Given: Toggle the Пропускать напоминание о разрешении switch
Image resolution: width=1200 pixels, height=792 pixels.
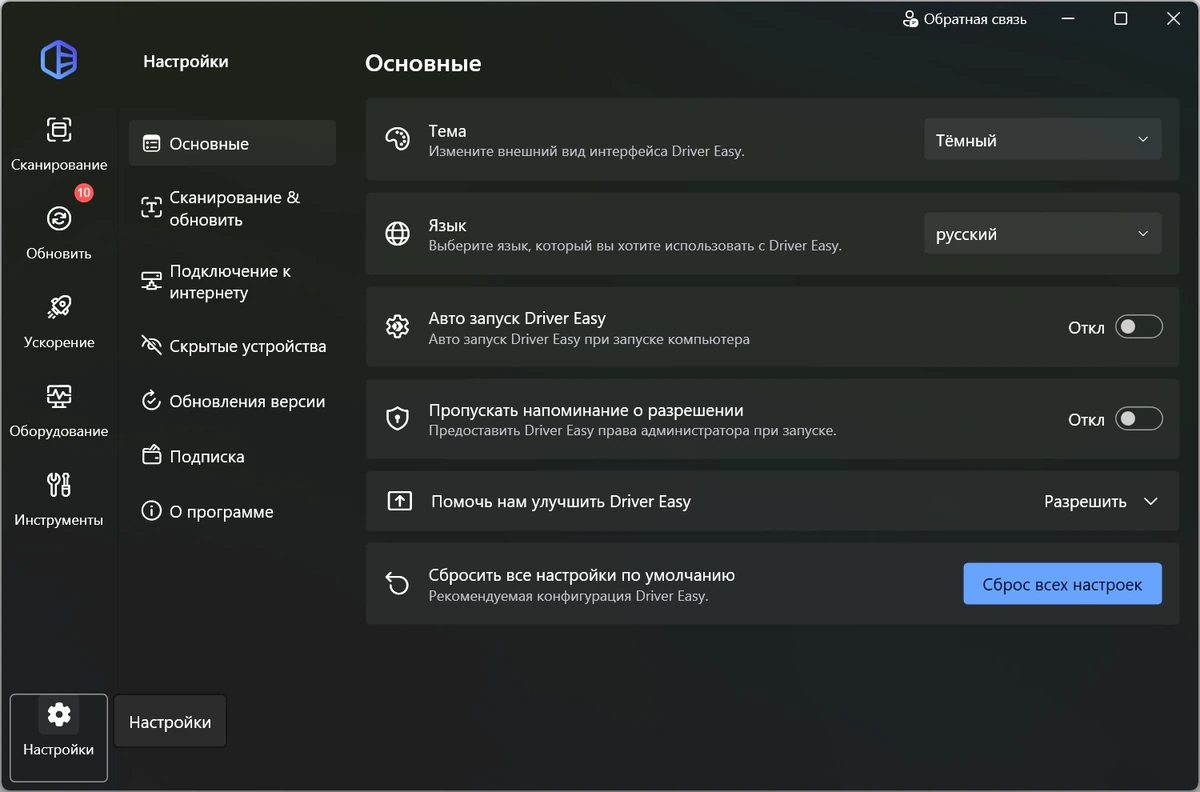Looking at the screenshot, I should [1139, 419].
